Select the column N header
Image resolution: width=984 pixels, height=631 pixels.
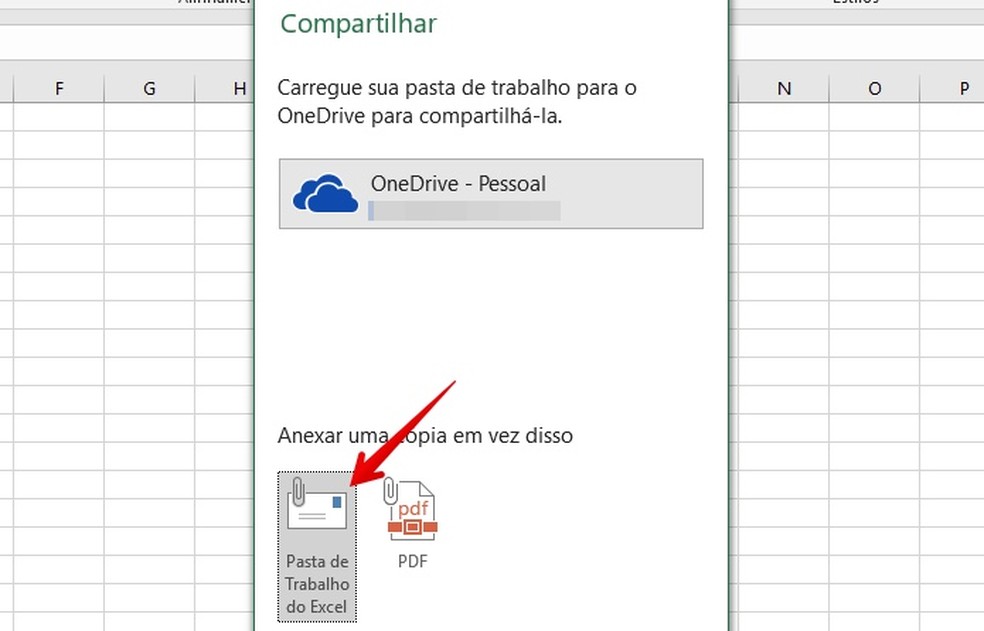784,88
